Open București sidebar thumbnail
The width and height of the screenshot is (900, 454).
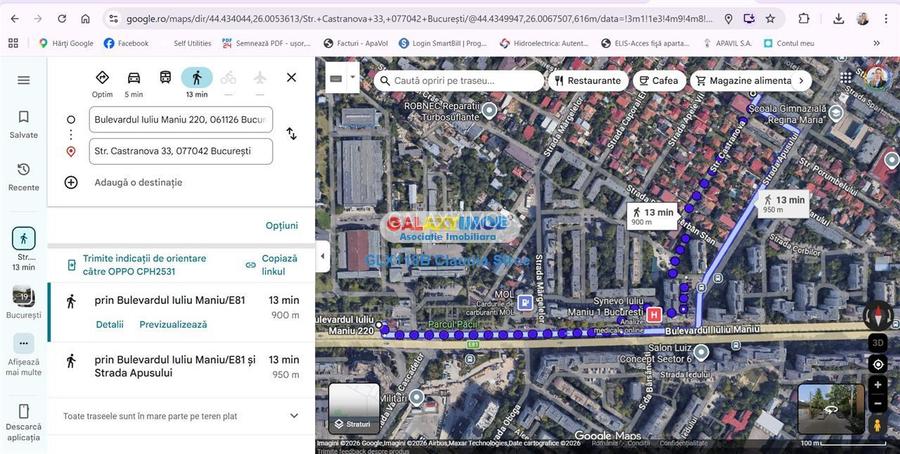pos(24,302)
